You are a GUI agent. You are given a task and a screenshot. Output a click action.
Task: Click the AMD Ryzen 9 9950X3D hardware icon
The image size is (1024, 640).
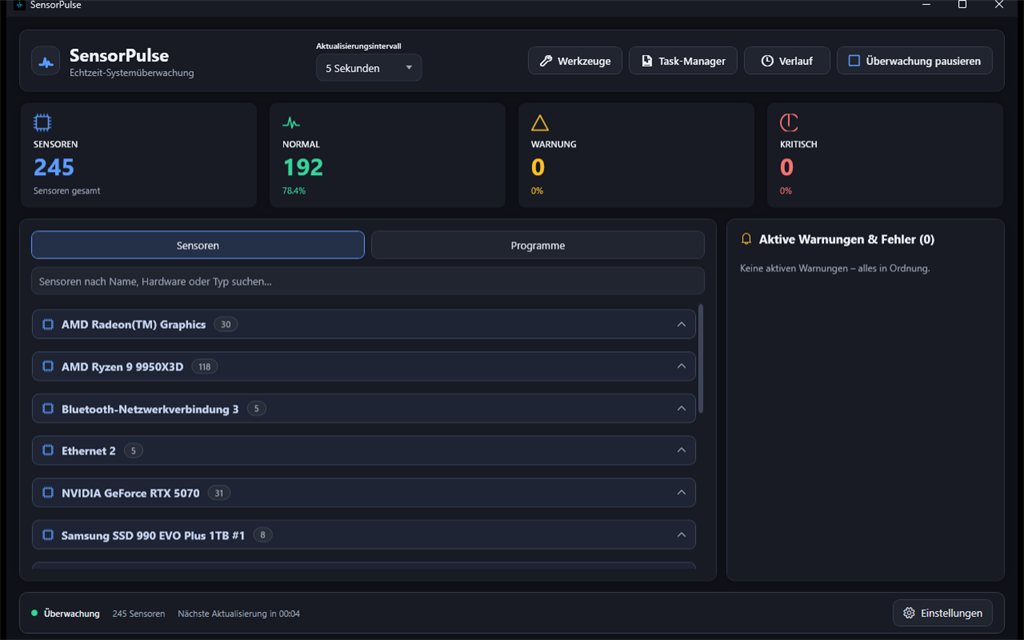[48, 366]
